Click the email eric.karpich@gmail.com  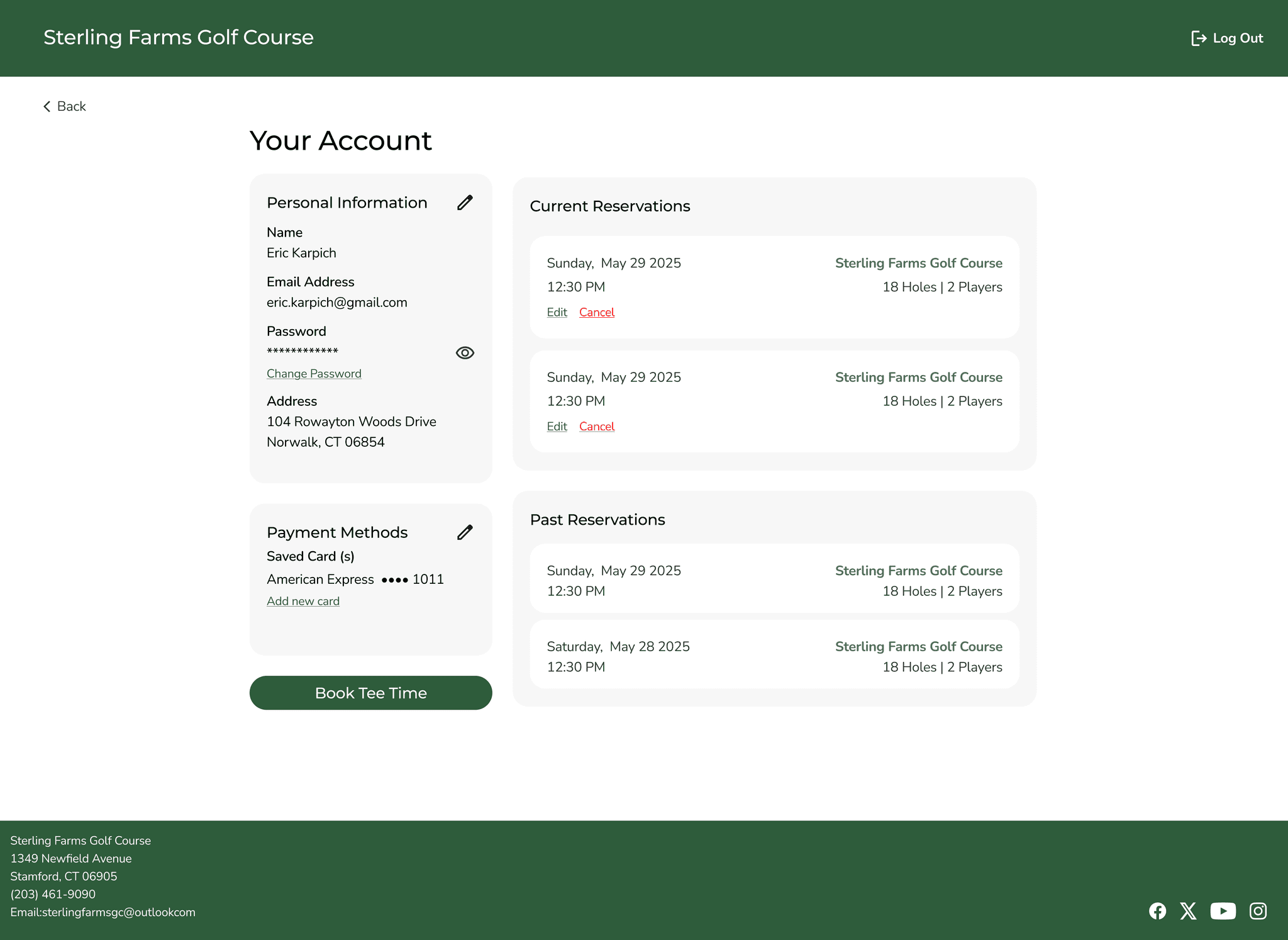coord(337,303)
